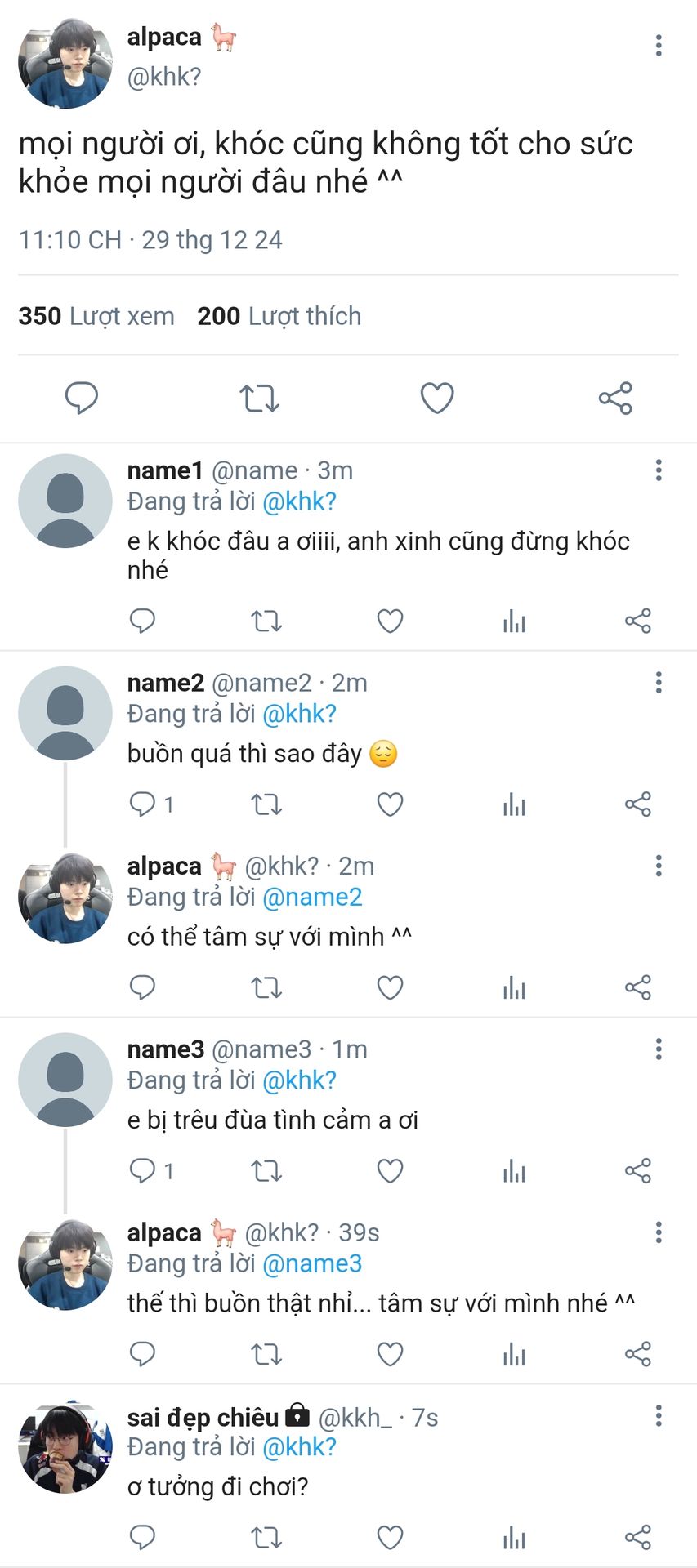
Task: Open the @name2 mention link
Action: [x=312, y=898]
